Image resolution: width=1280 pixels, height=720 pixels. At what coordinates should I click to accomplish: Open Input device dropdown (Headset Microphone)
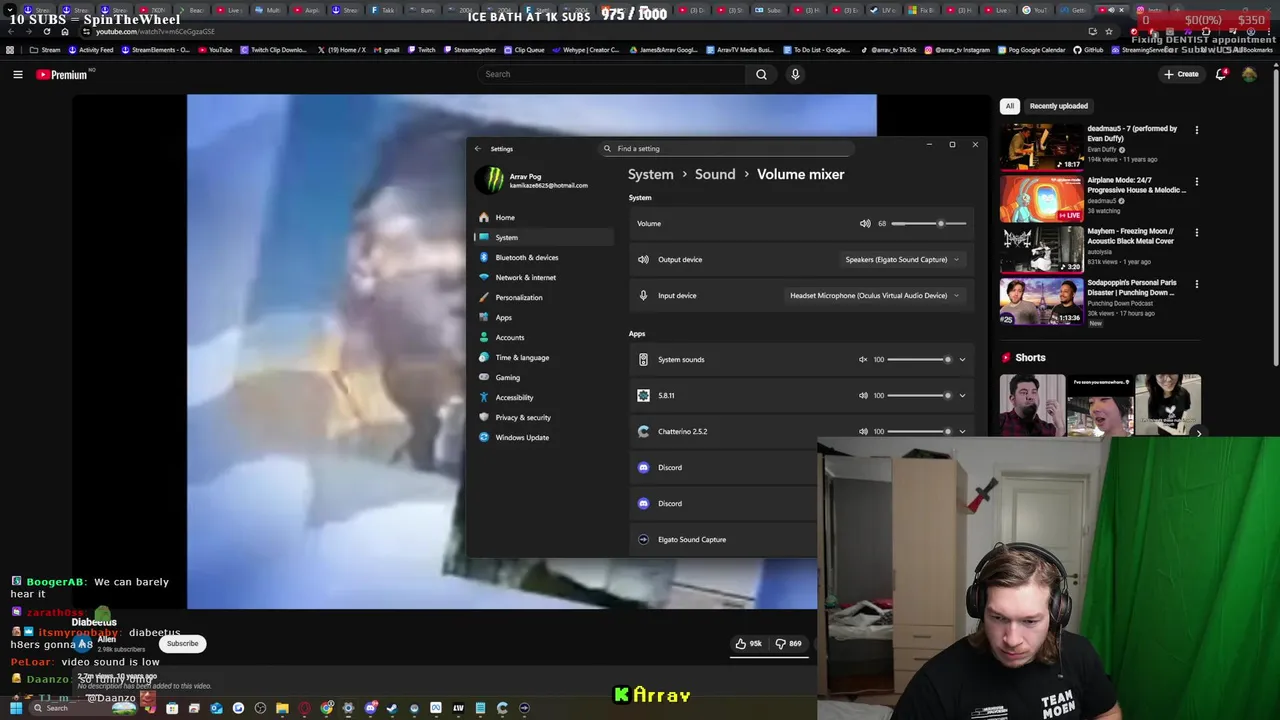pos(875,296)
